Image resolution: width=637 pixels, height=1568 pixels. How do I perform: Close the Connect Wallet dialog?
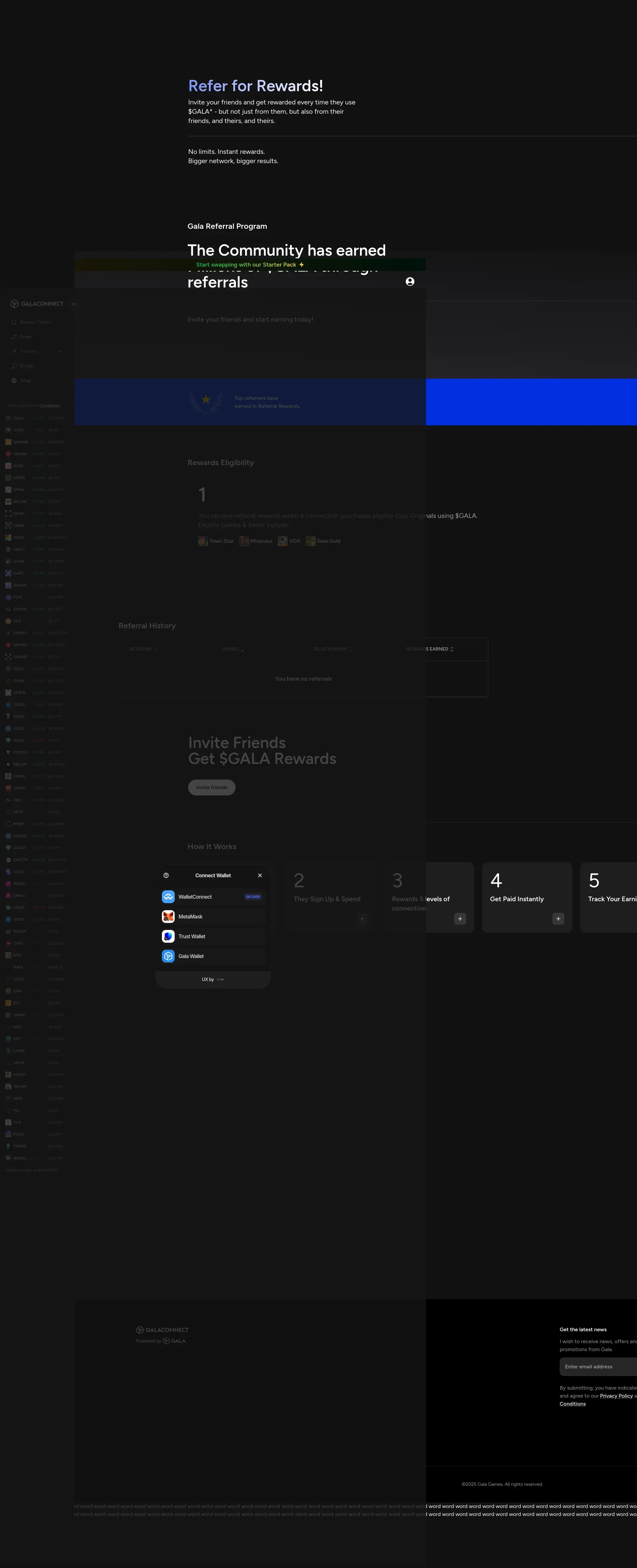pyautogui.click(x=260, y=875)
